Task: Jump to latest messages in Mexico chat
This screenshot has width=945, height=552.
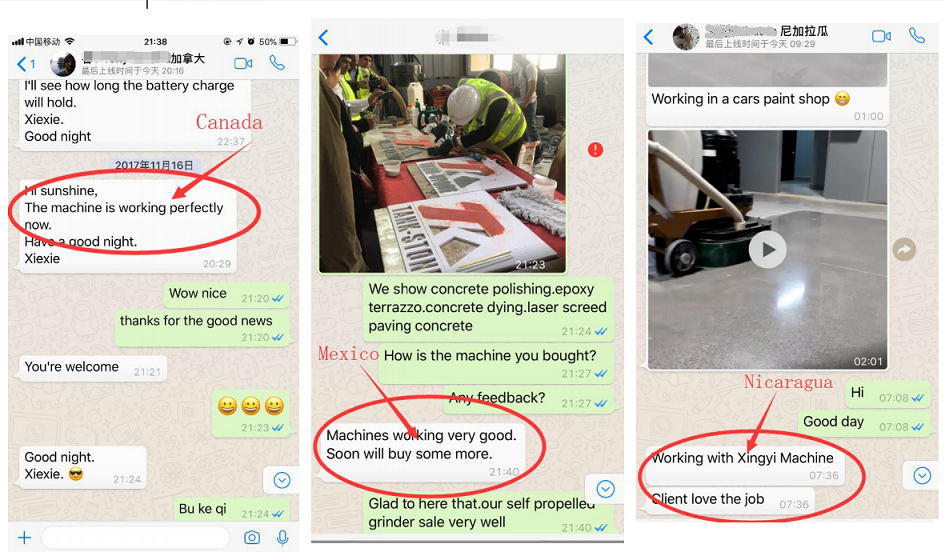Action: (x=605, y=489)
